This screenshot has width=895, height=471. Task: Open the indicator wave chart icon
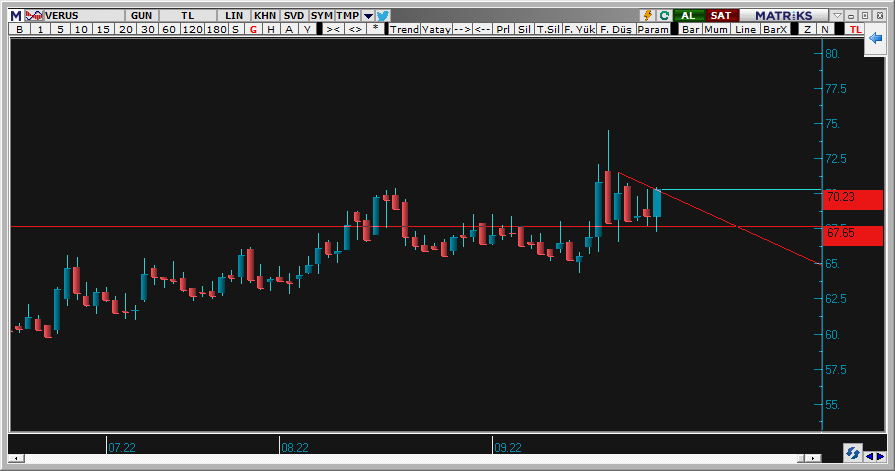pos(34,15)
